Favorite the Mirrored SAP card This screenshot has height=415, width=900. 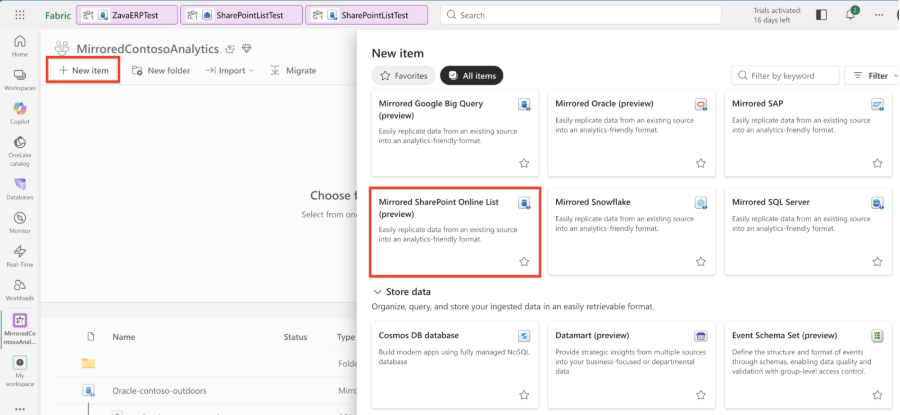[878, 163]
